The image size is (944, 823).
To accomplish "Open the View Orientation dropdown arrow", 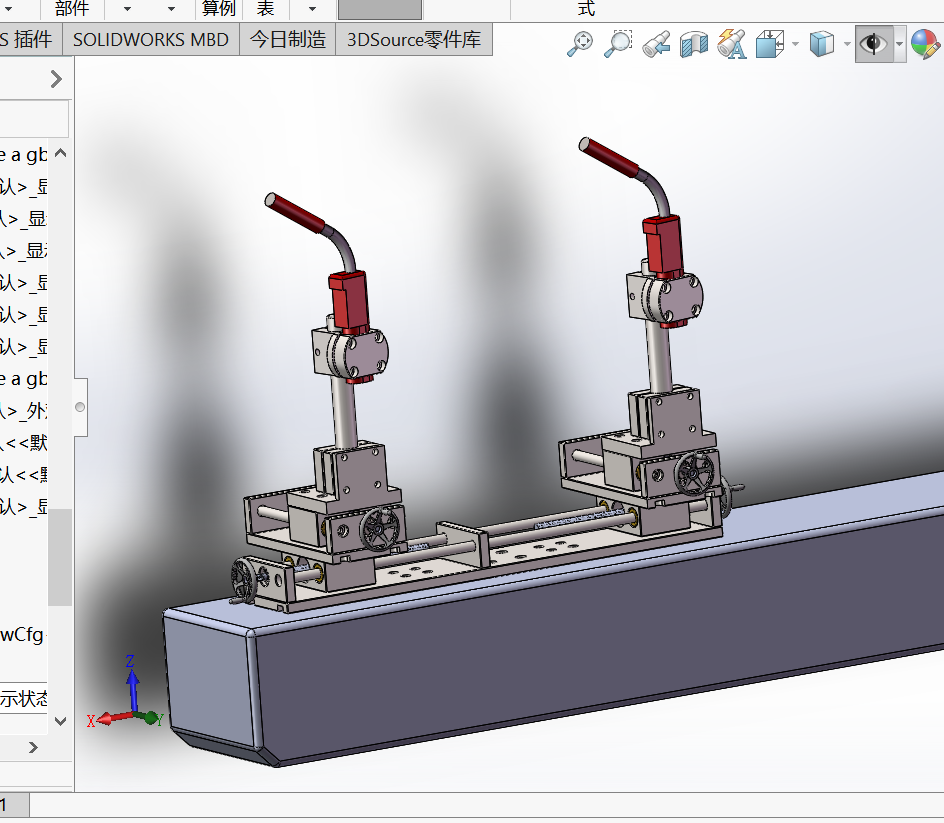I will click(x=795, y=44).
